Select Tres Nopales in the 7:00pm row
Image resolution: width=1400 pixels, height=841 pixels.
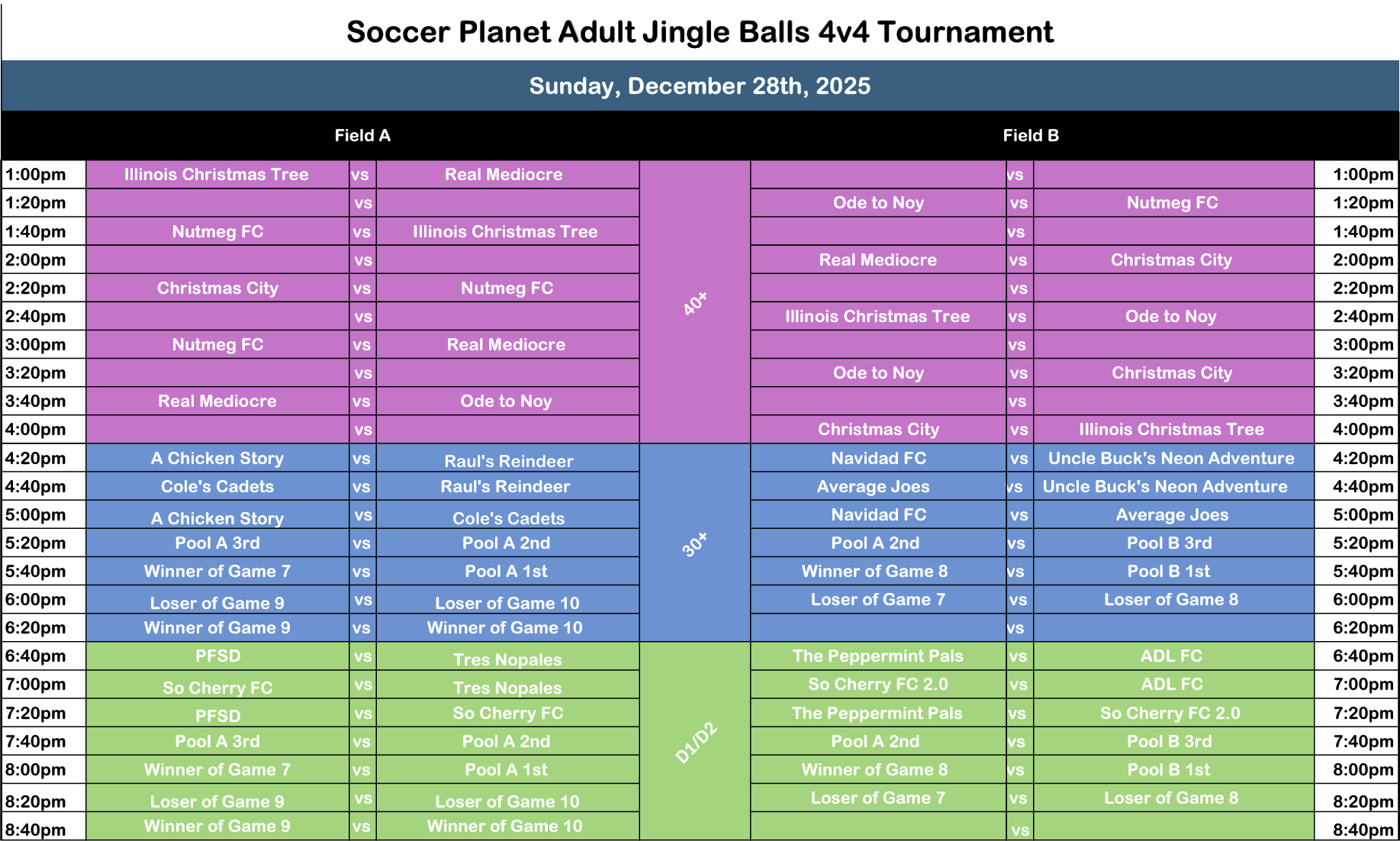507,688
